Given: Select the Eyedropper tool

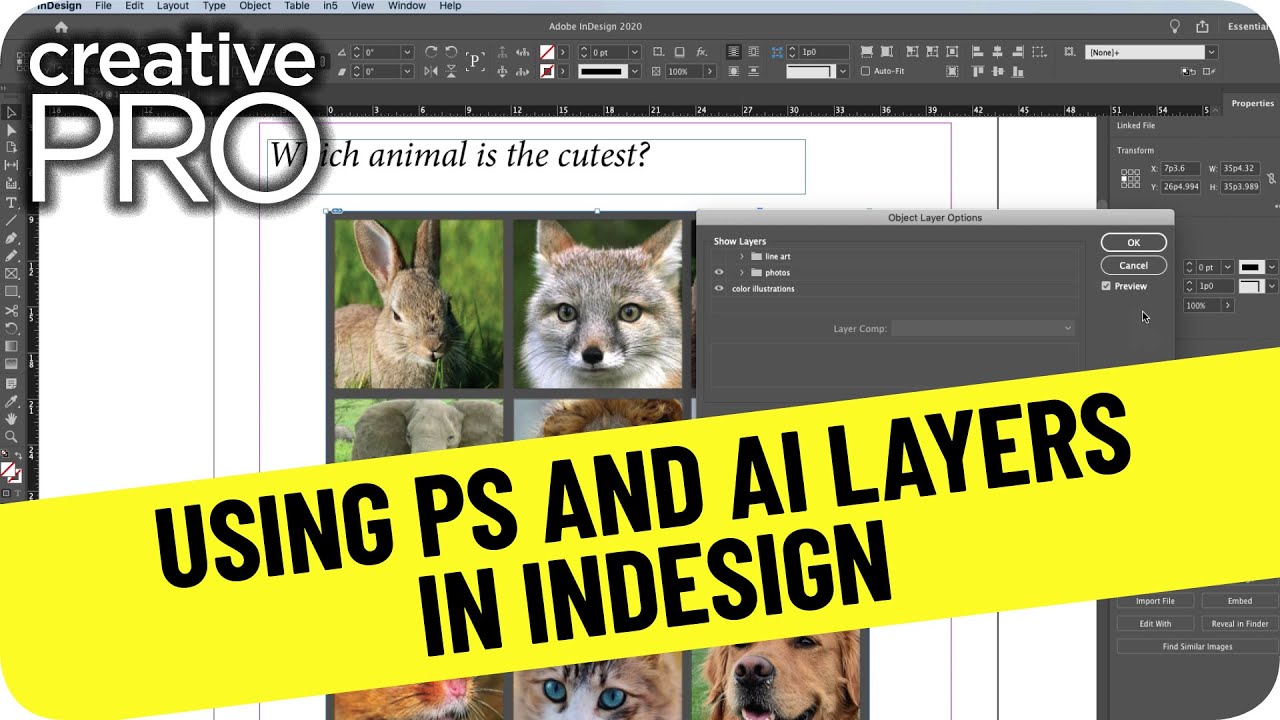Looking at the screenshot, I should [11, 400].
